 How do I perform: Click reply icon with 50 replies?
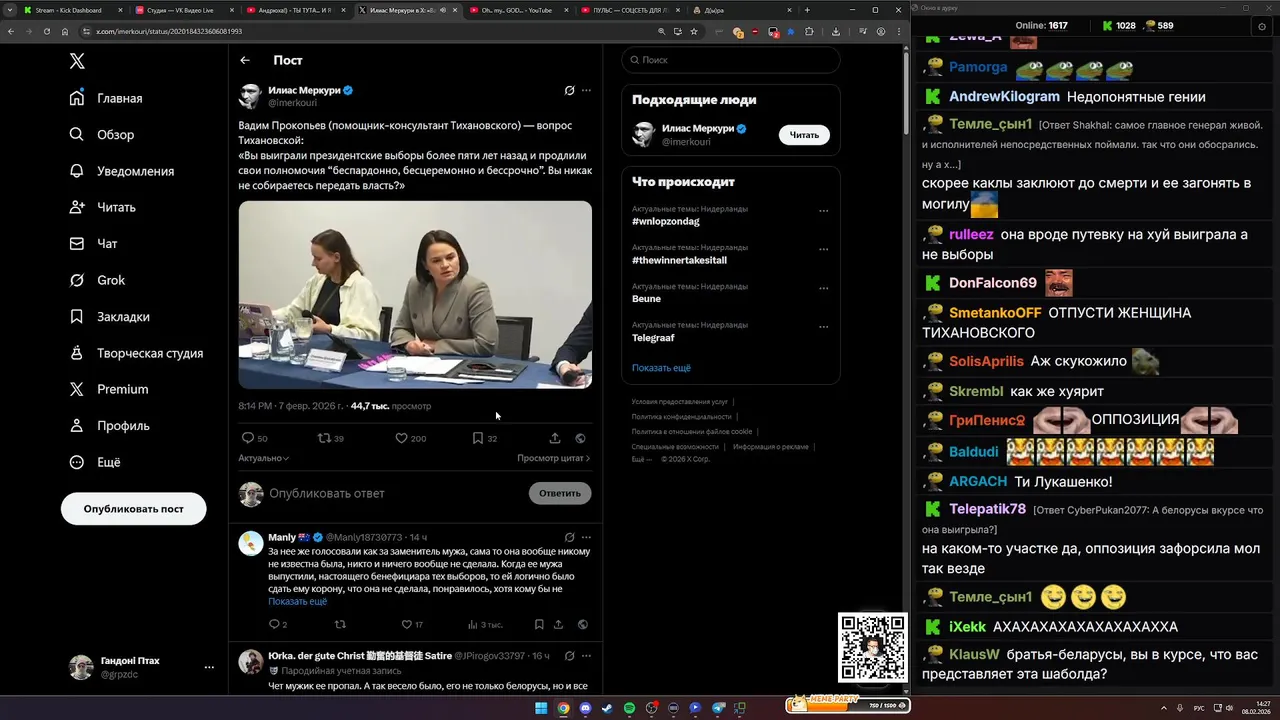pos(248,438)
